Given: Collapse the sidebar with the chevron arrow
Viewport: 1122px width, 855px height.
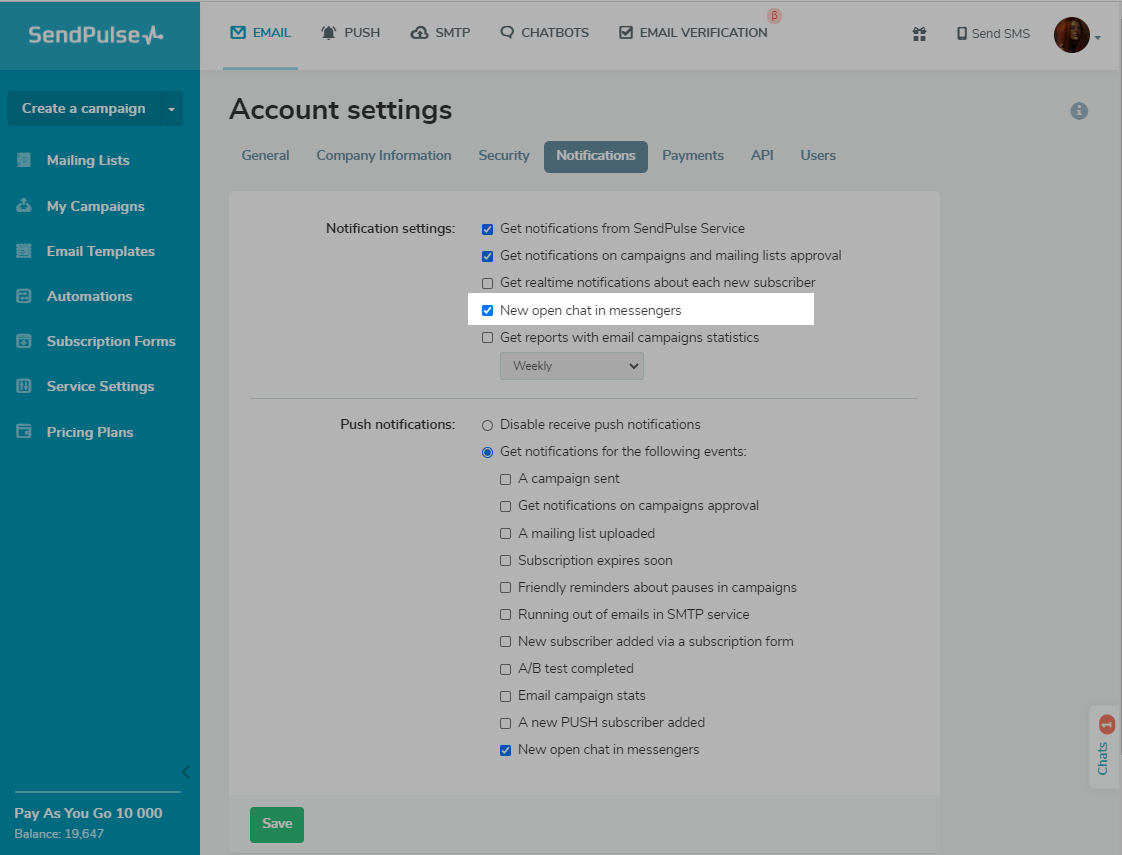Looking at the screenshot, I should [x=185, y=771].
